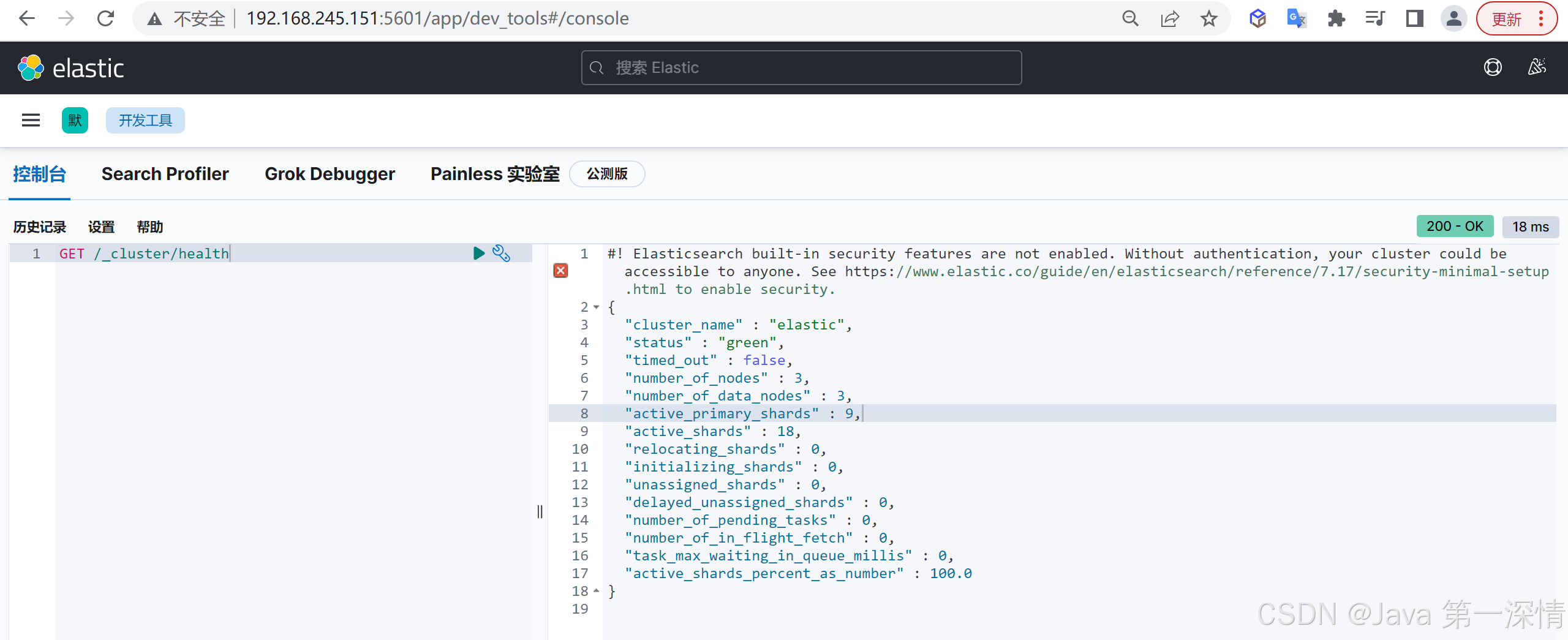Viewport: 1568px width, 640px height.
Task: Click the "active_shards" : 18 line
Action: click(x=713, y=431)
